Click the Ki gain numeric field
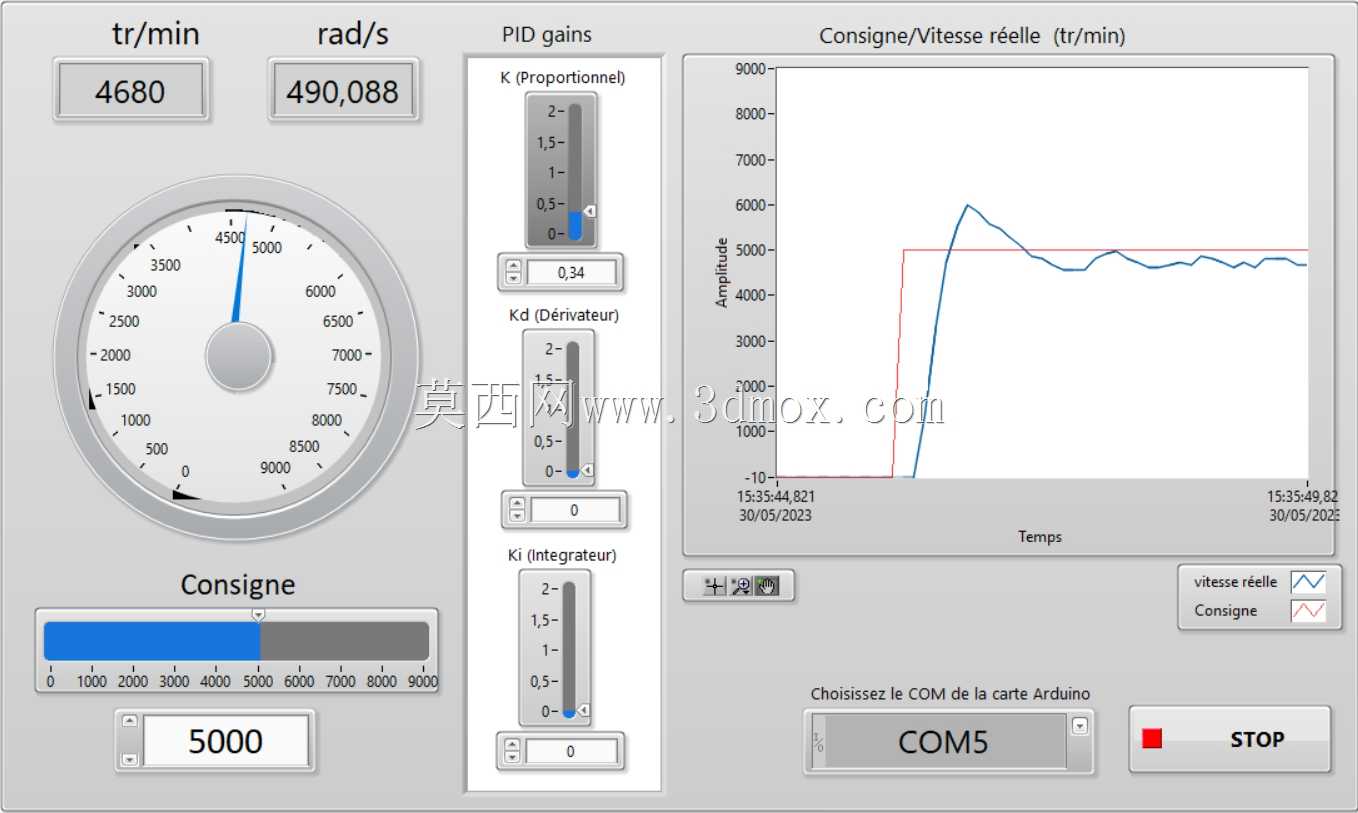This screenshot has width=1358, height=813. pos(571,751)
